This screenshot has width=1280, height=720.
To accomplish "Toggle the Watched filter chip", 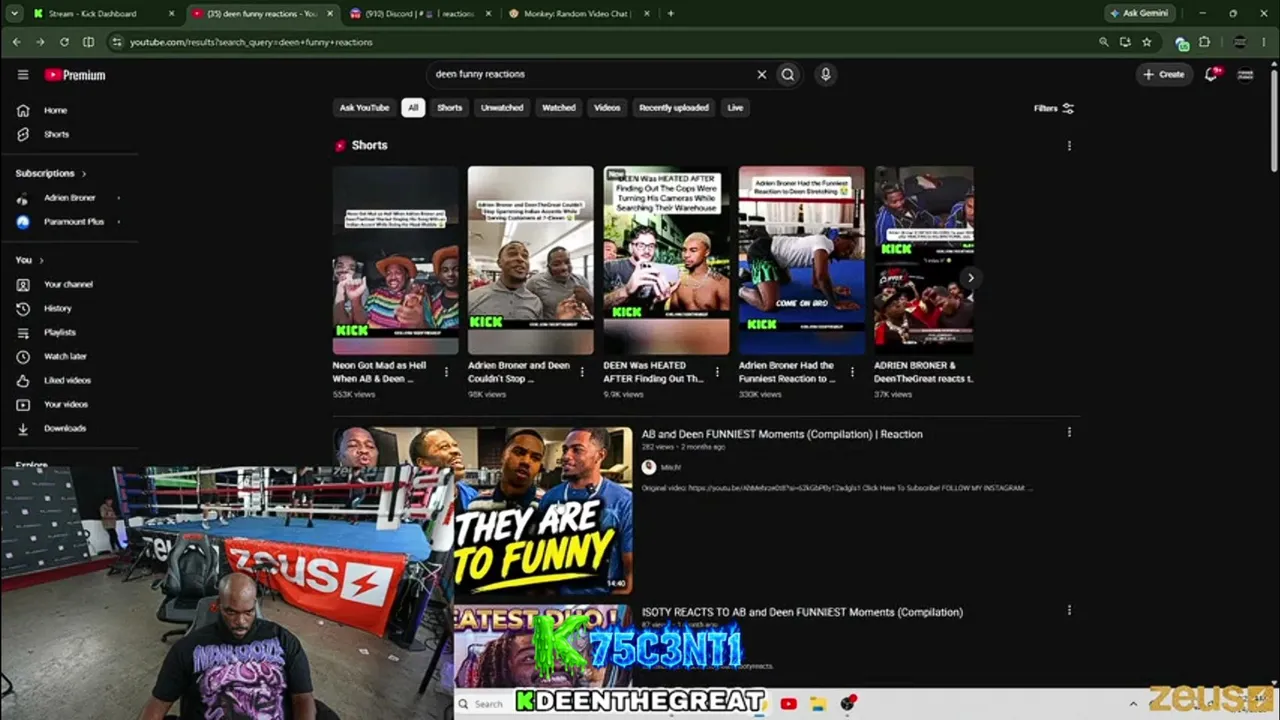I will click(559, 108).
